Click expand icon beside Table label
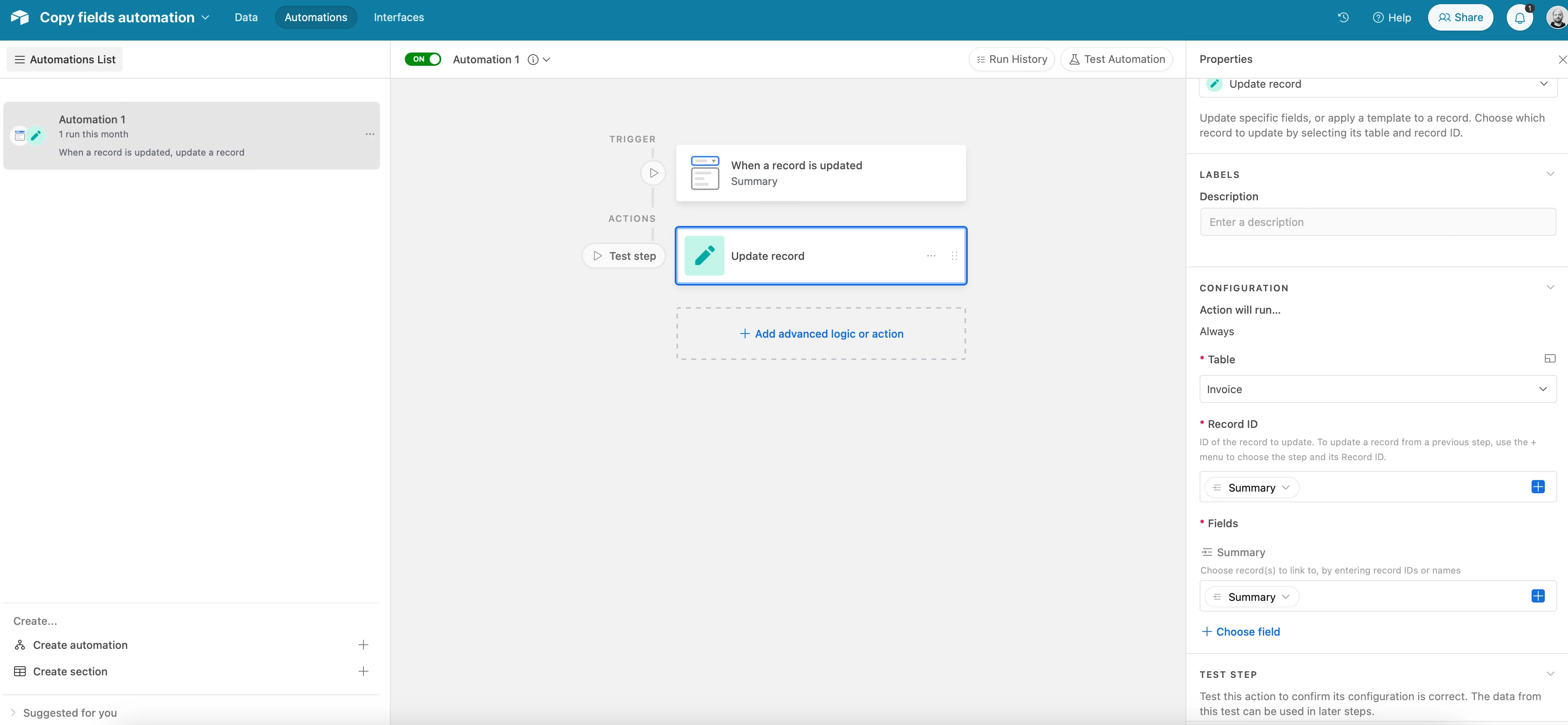This screenshot has height=725, width=1568. point(1550,358)
